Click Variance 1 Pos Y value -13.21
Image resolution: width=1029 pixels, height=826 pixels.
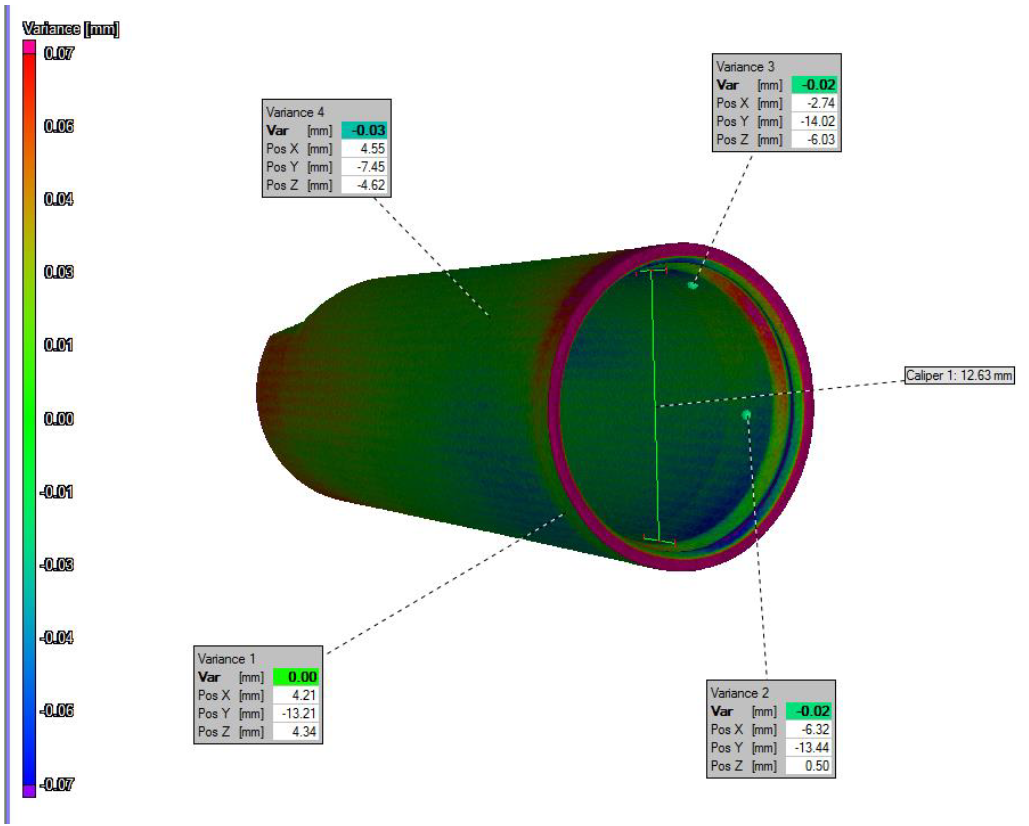point(295,713)
